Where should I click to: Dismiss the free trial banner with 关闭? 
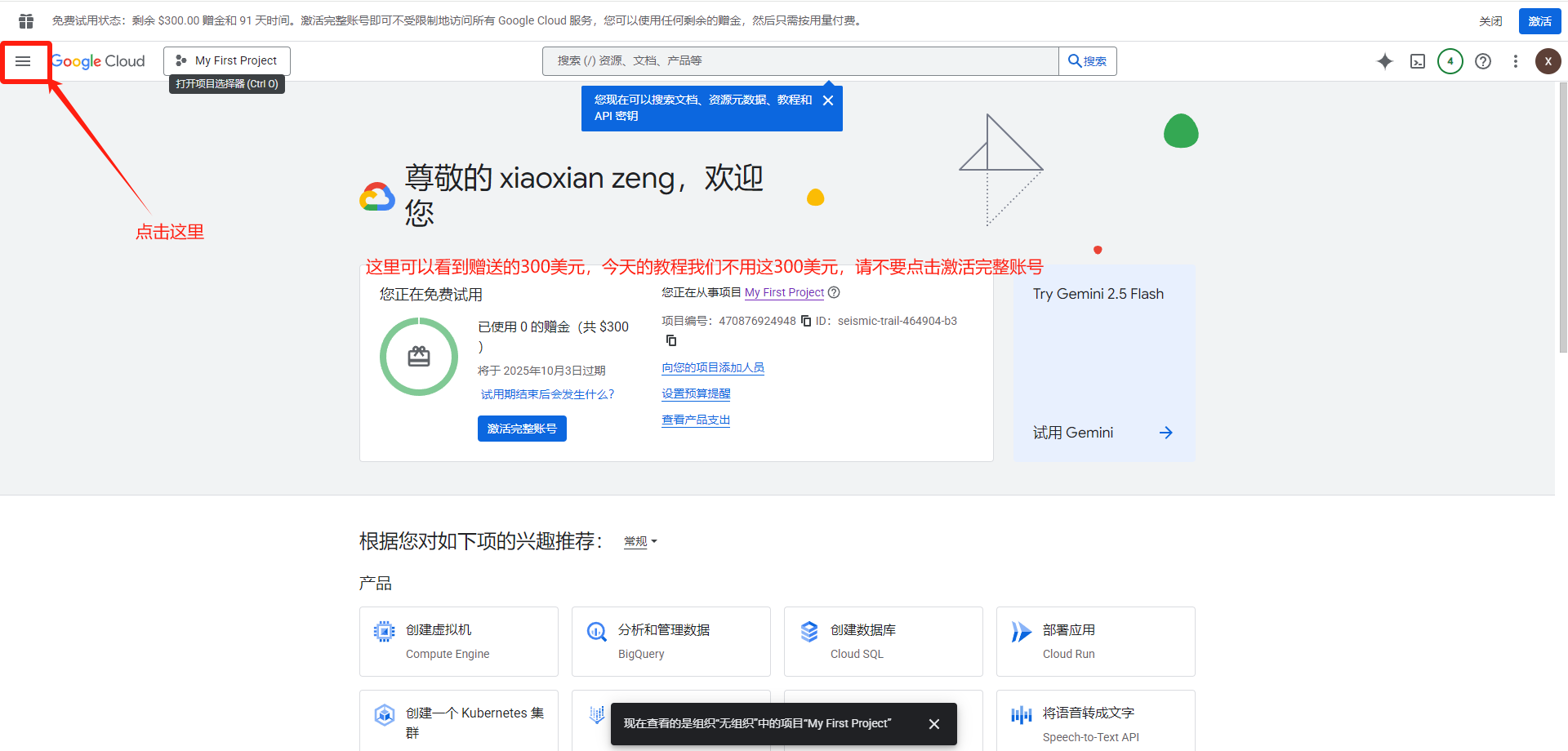(x=1490, y=21)
